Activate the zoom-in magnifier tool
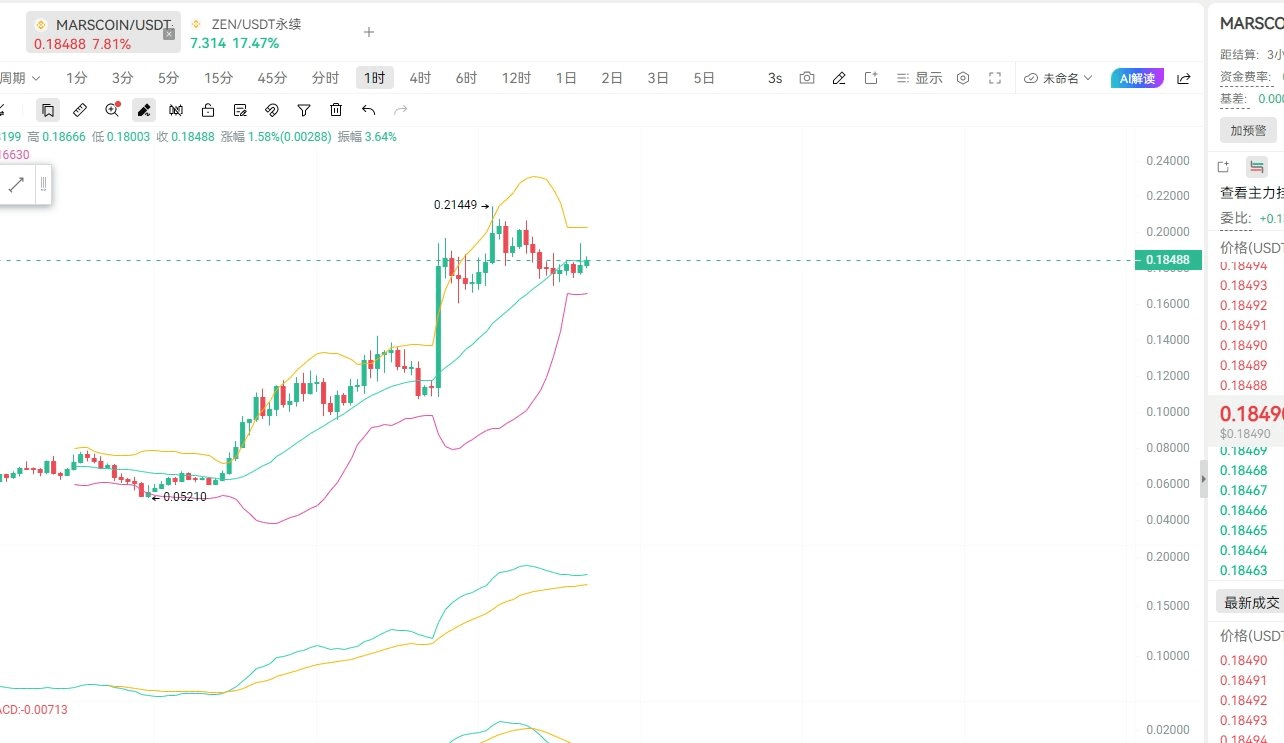This screenshot has height=743, width=1284. point(112,110)
